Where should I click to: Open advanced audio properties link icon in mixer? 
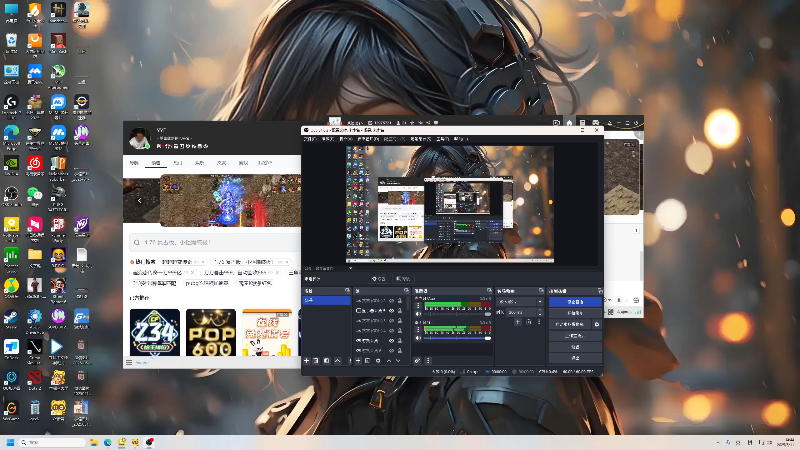(417, 361)
